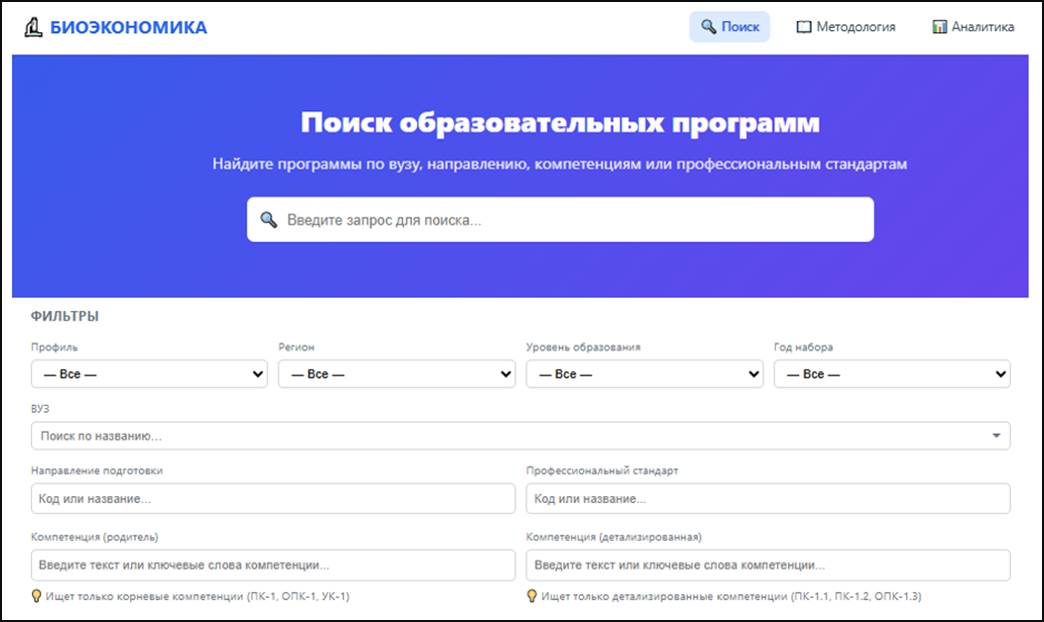Click the Профиль filter label
This screenshot has height=622, width=1044.
click(x=54, y=347)
